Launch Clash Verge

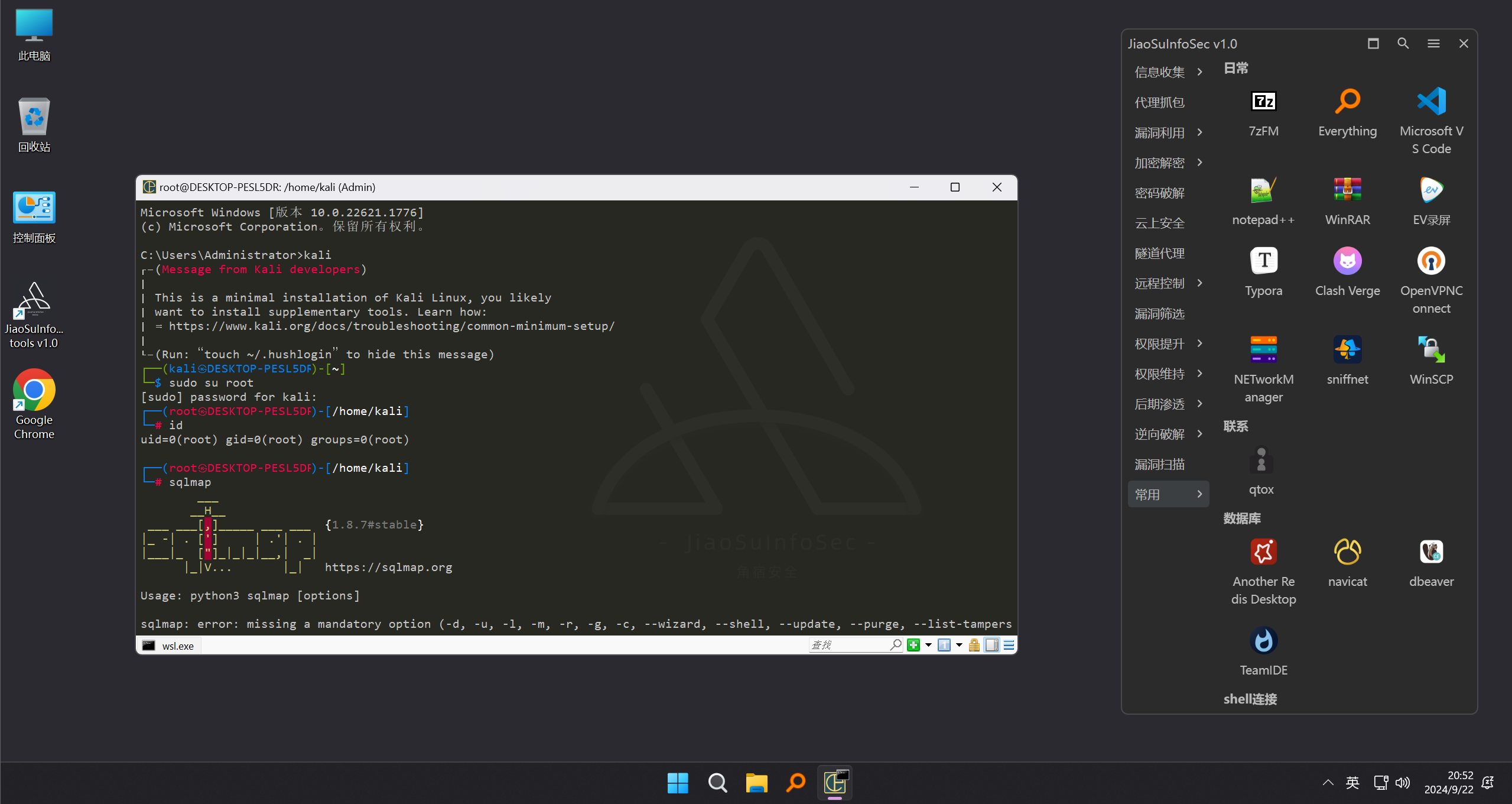tap(1347, 273)
